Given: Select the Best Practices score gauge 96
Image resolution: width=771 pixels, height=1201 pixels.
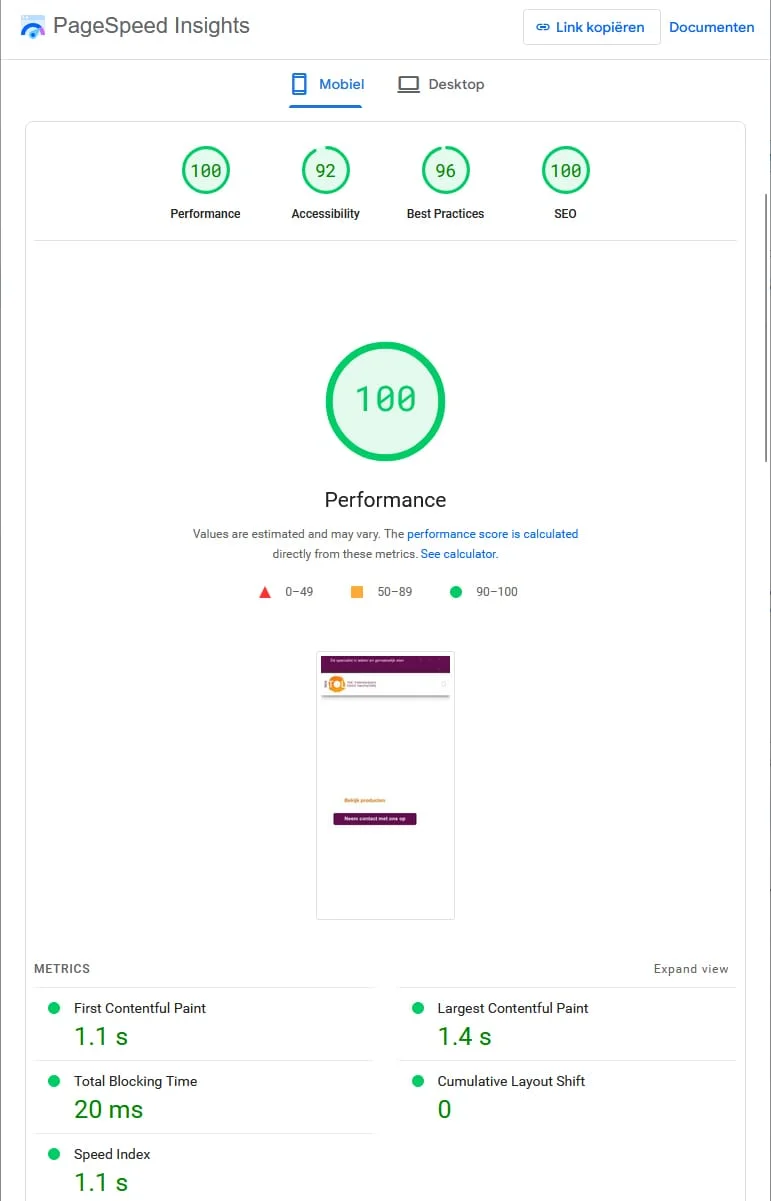Looking at the screenshot, I should (445, 171).
